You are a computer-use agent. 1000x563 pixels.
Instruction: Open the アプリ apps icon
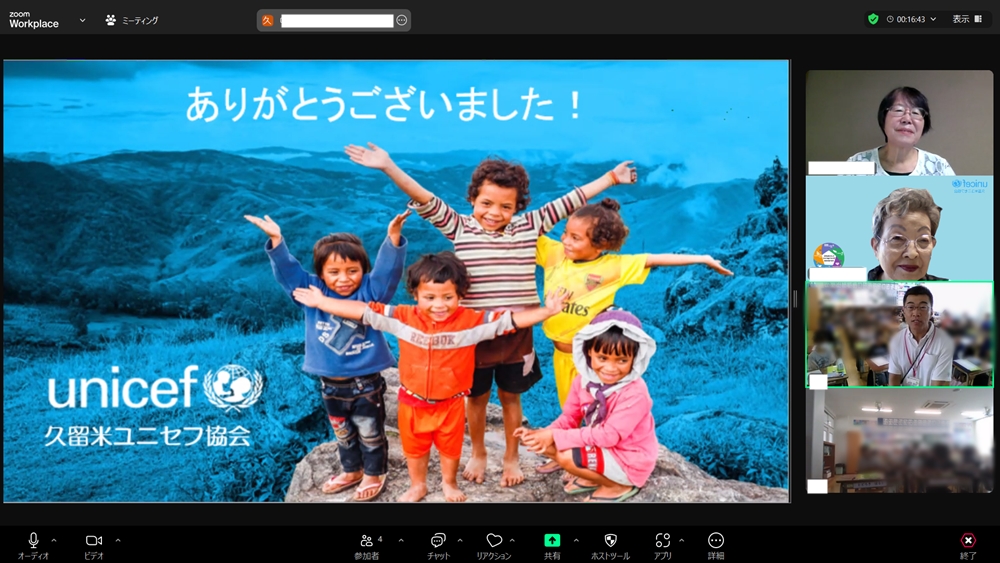(x=662, y=541)
